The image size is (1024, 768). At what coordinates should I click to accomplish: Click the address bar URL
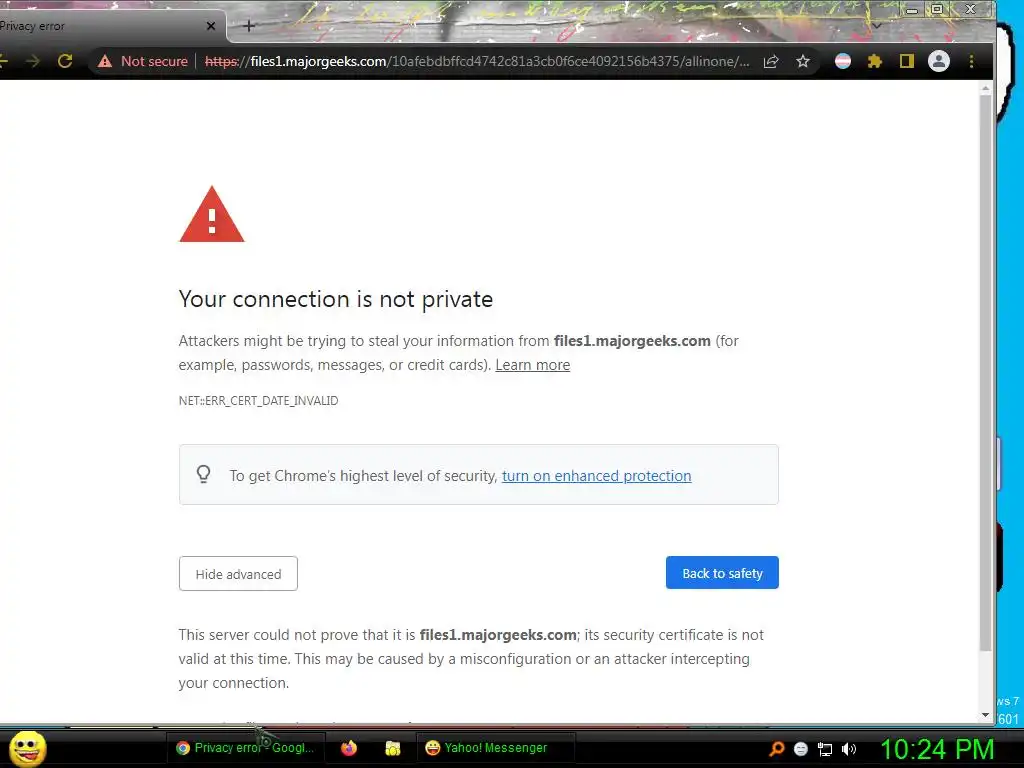tap(477, 61)
